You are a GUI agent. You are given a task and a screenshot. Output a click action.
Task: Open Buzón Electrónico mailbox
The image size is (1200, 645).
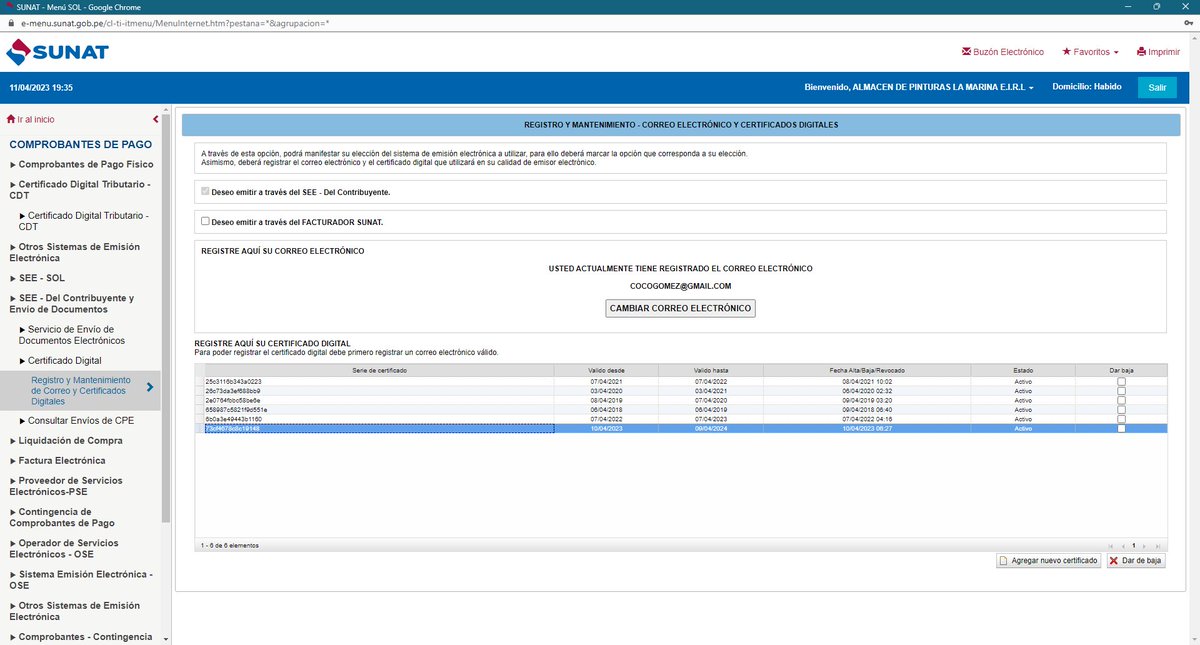point(1002,52)
